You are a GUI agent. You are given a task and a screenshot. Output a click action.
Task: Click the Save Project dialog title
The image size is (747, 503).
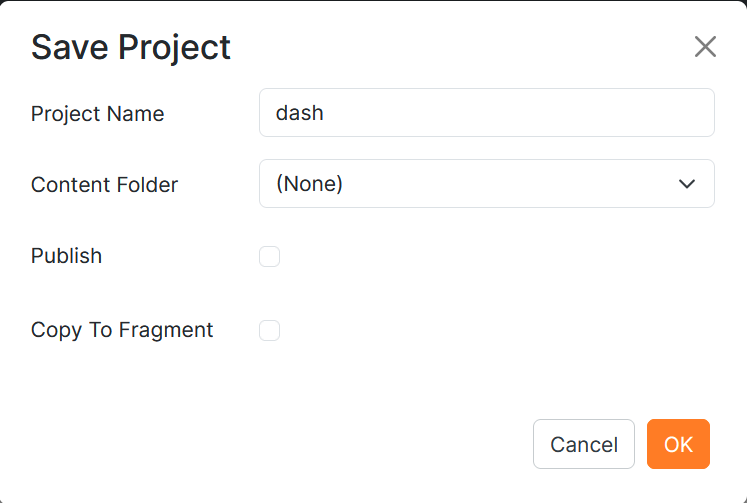point(131,47)
